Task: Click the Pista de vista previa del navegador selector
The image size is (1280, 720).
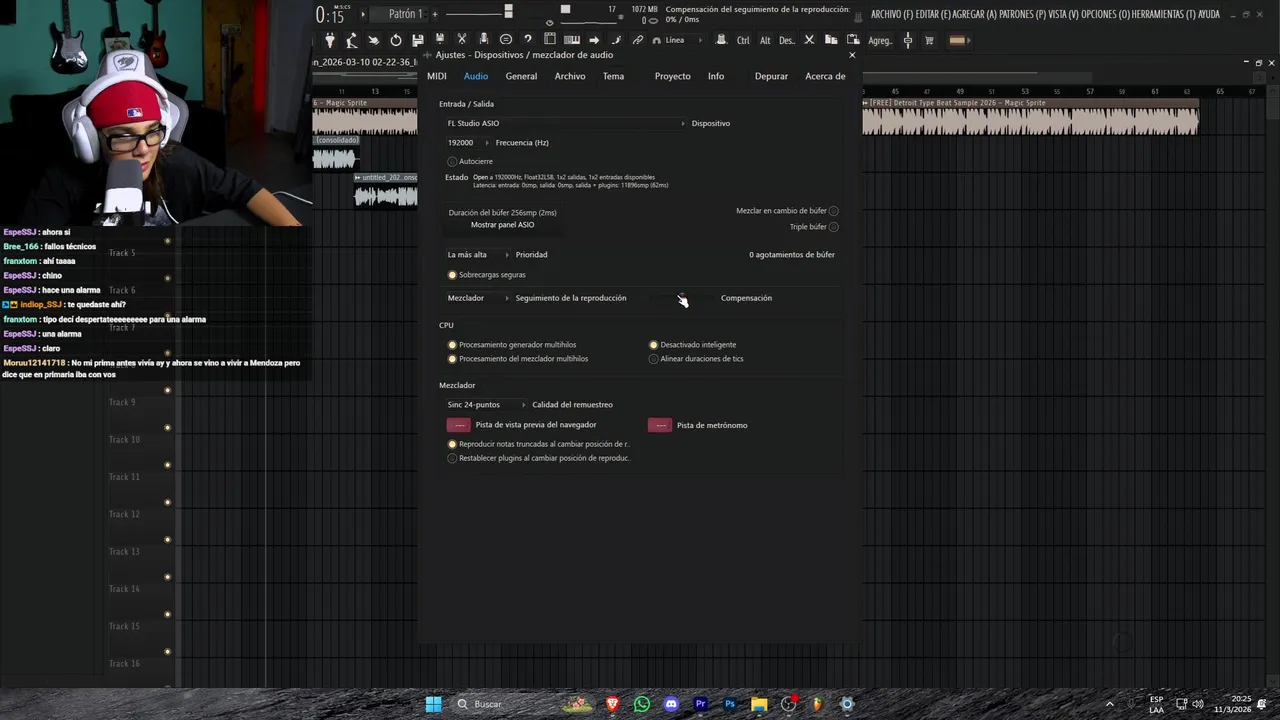Action: click(458, 425)
